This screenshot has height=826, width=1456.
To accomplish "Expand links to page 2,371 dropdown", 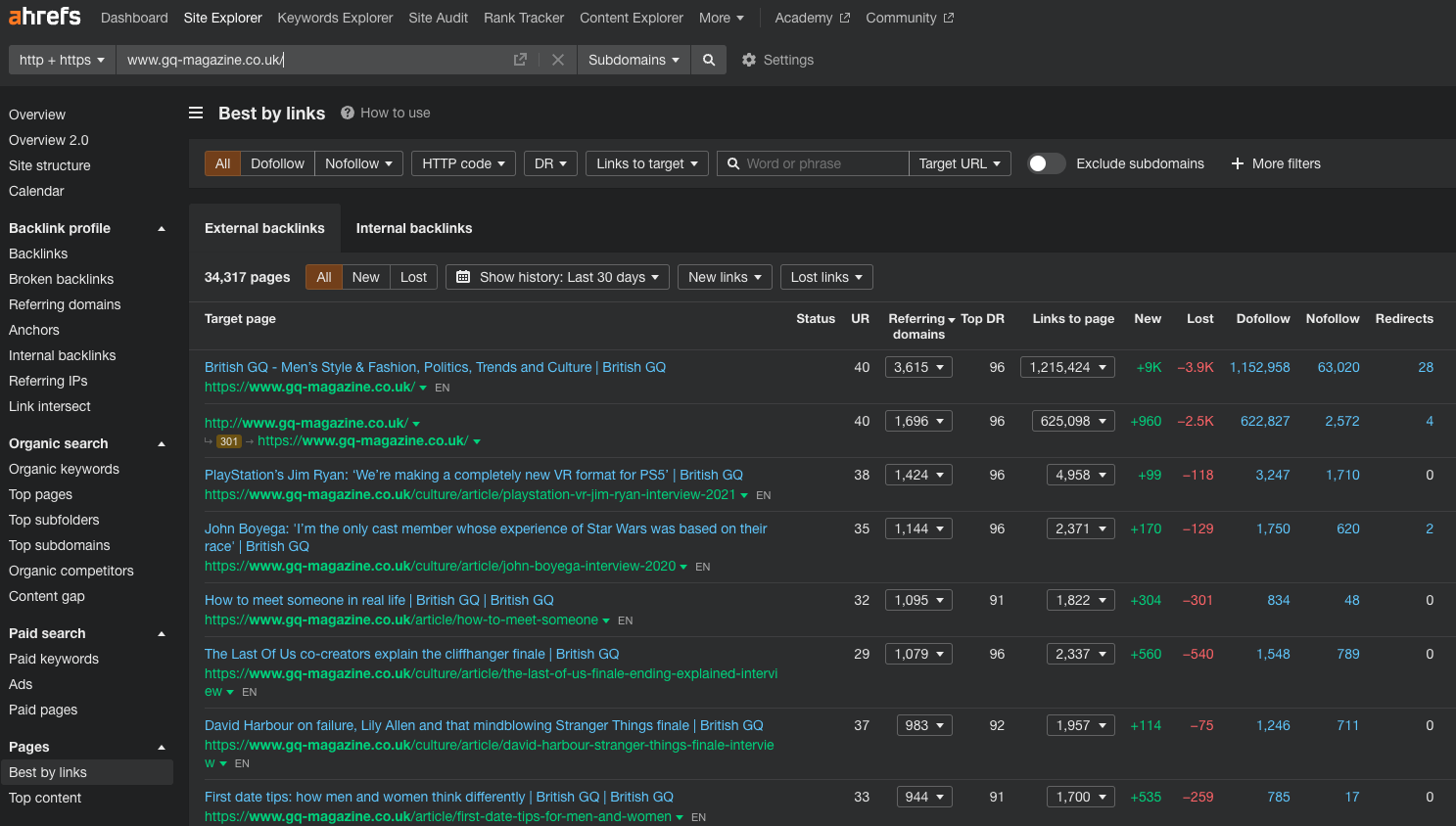I will point(1080,528).
